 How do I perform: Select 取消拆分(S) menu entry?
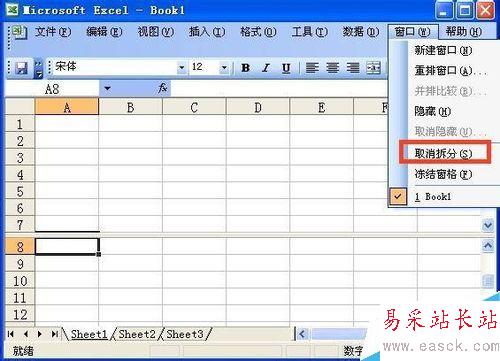(443, 154)
